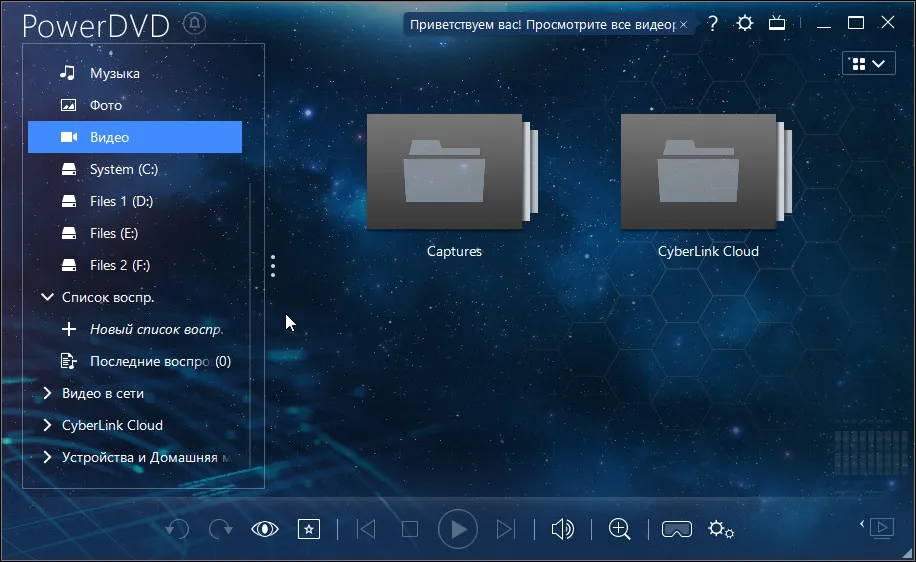Viewport: 916px width, 562px height.
Task: Click the stop button
Action: [410, 529]
